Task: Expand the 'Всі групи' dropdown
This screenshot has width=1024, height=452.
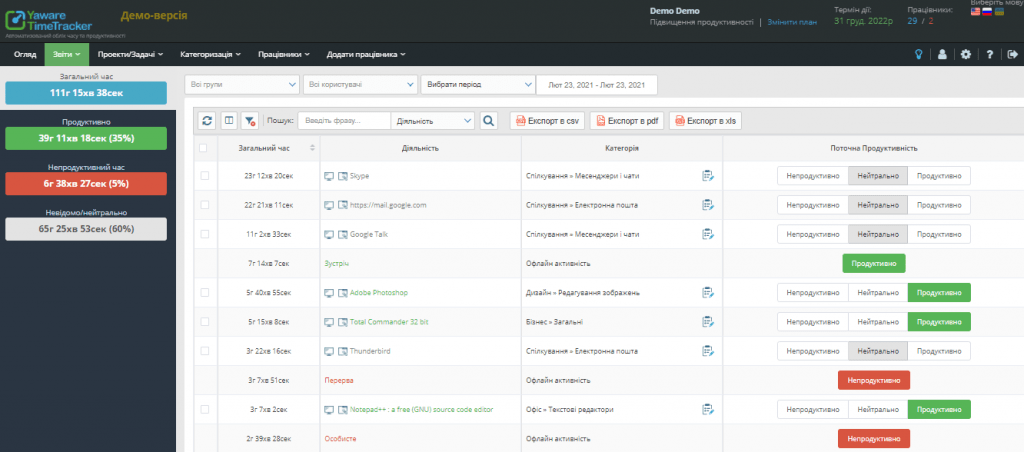Action: tap(242, 85)
